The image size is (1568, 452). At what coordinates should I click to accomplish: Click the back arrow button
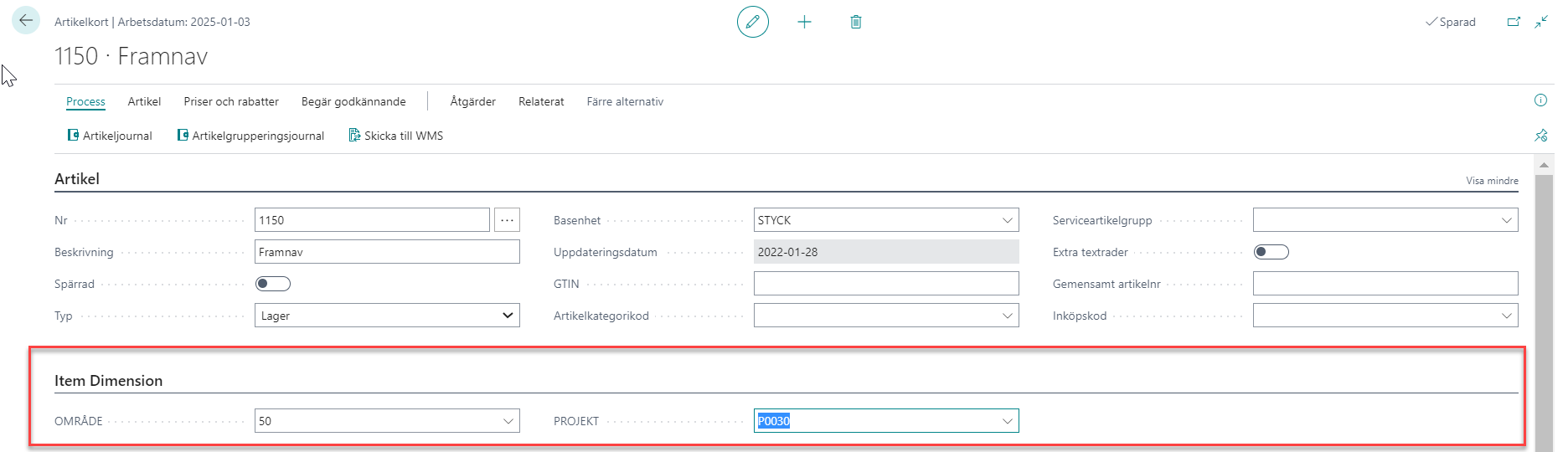[26, 21]
